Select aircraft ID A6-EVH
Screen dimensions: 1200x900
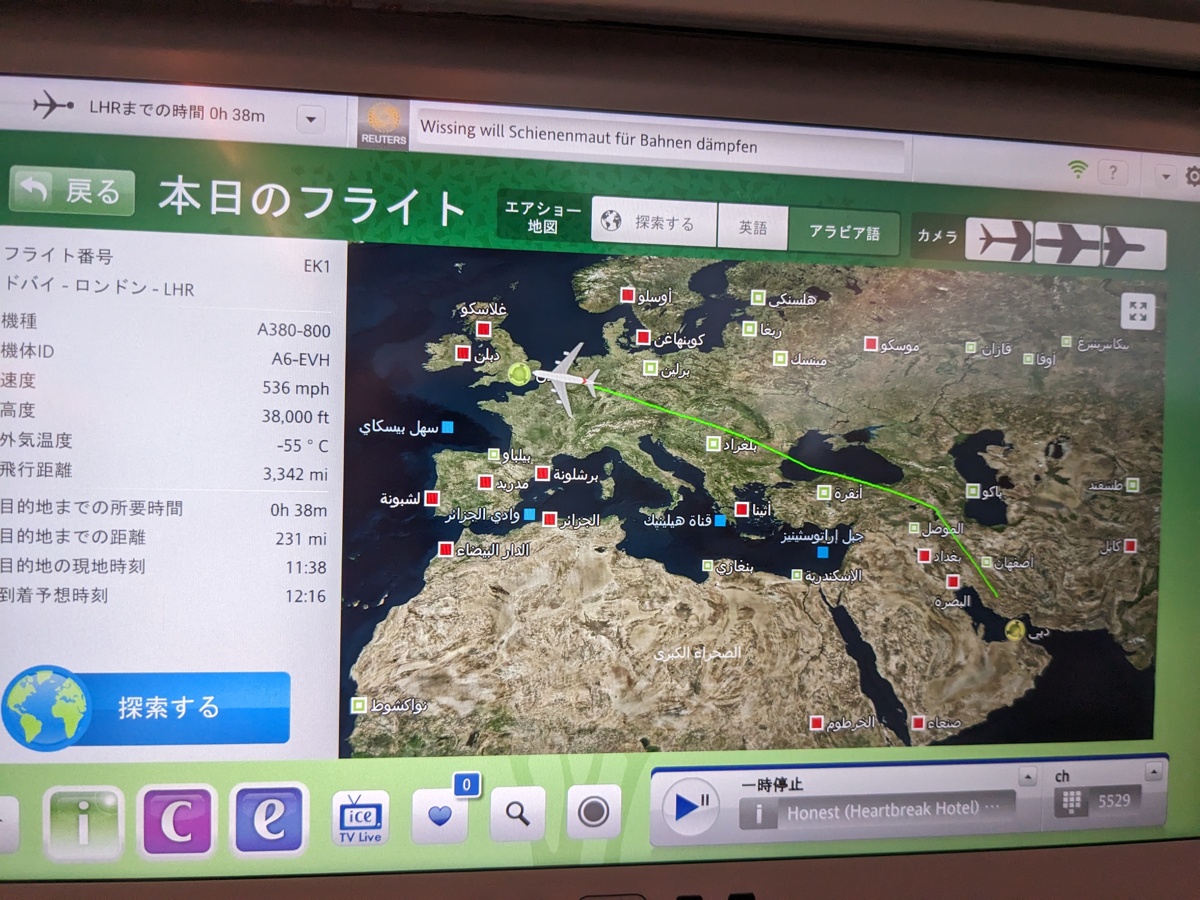(300, 359)
